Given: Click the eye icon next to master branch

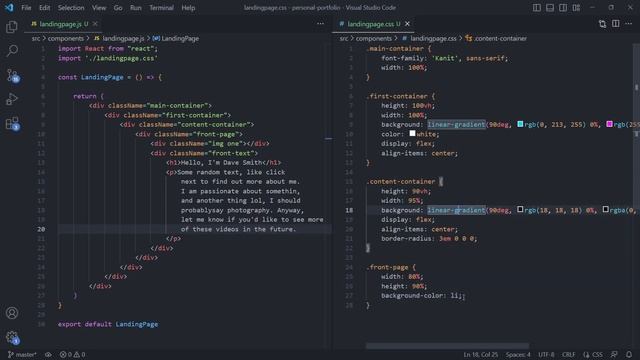Looking at the screenshot, I should [x=48, y=354].
